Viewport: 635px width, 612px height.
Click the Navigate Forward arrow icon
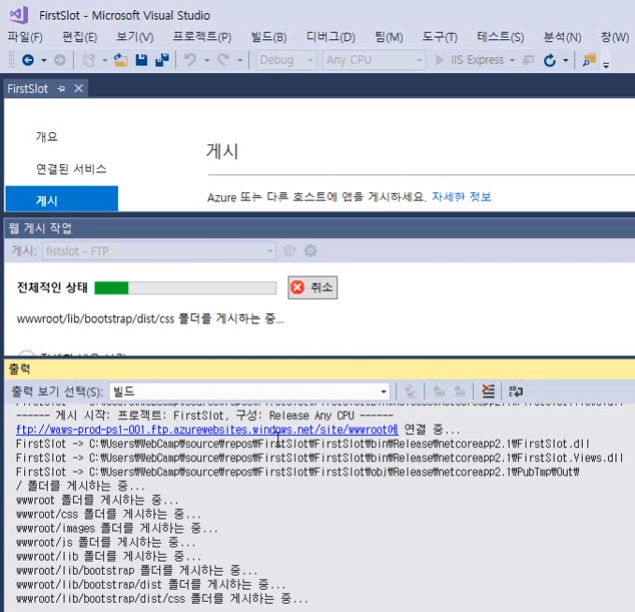tap(60, 60)
